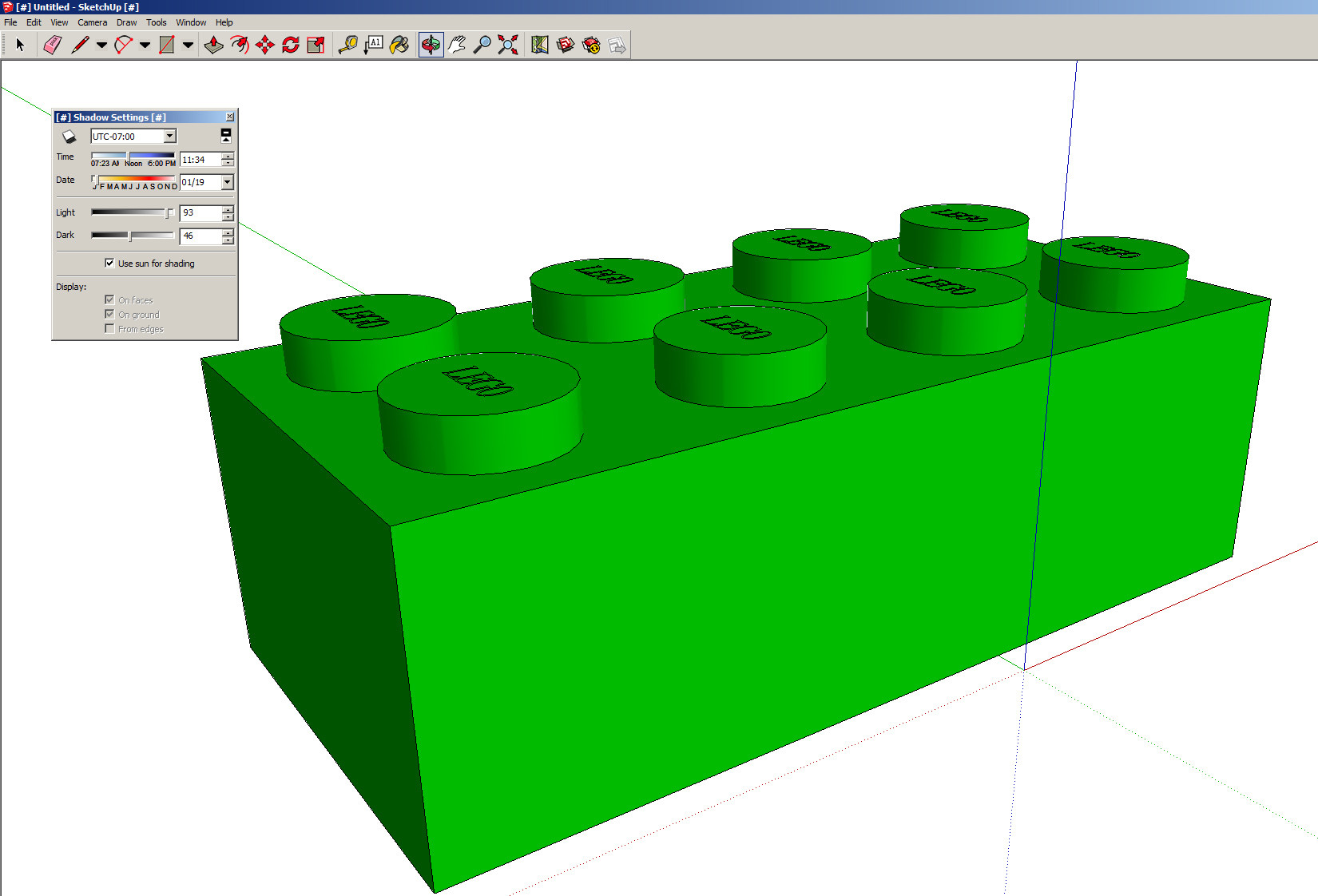Click the Dark slider handle
The image size is (1318, 896).
(130, 236)
